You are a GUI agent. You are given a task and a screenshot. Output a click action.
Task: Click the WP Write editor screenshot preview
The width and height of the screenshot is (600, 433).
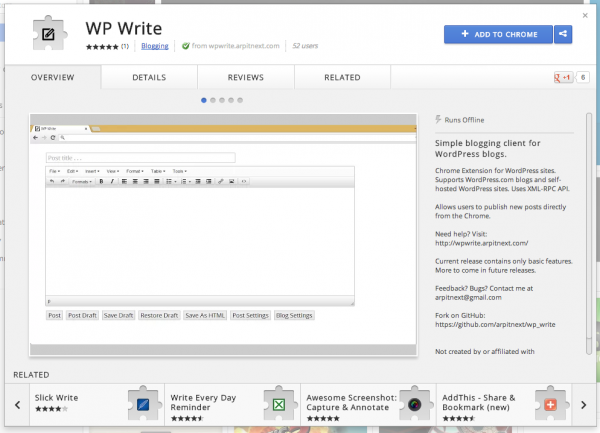pos(223,234)
